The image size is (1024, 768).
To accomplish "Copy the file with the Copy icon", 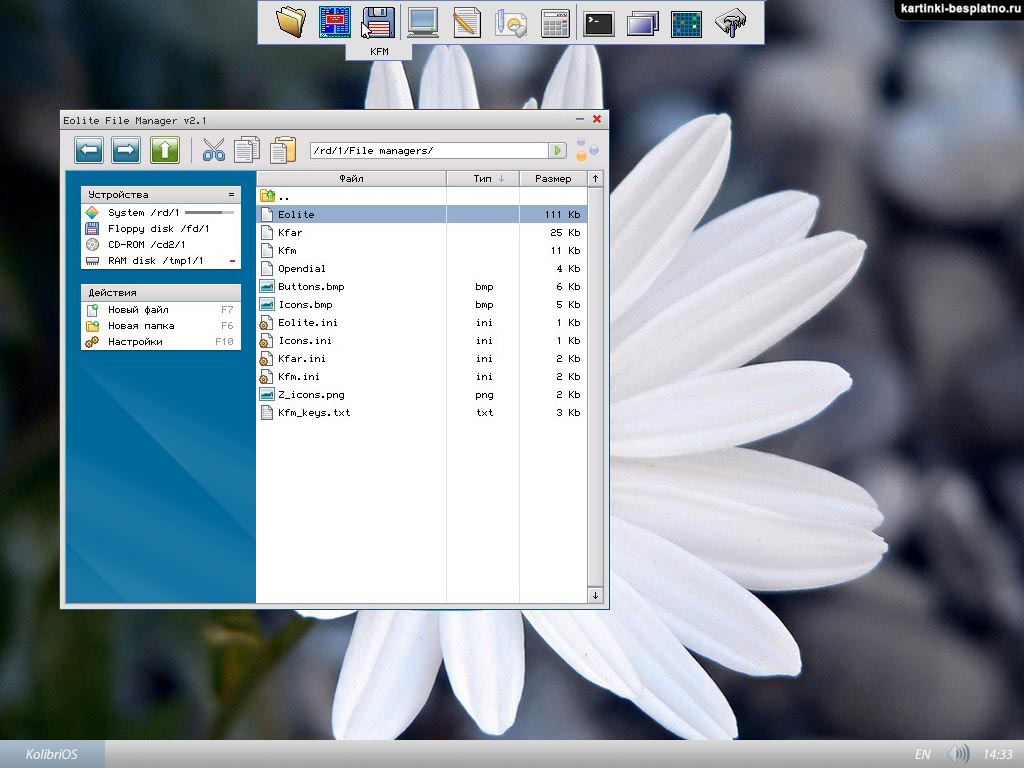I will click(x=246, y=150).
